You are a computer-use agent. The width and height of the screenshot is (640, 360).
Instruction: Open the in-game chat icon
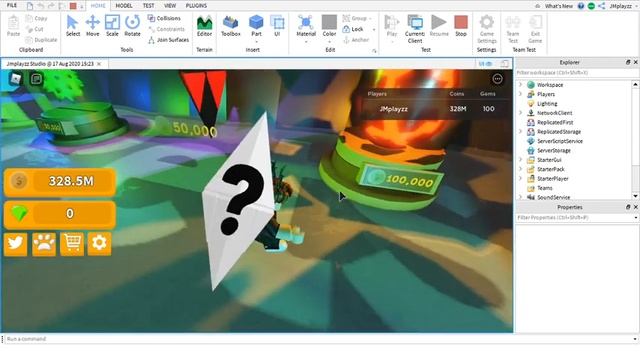tap(36, 78)
